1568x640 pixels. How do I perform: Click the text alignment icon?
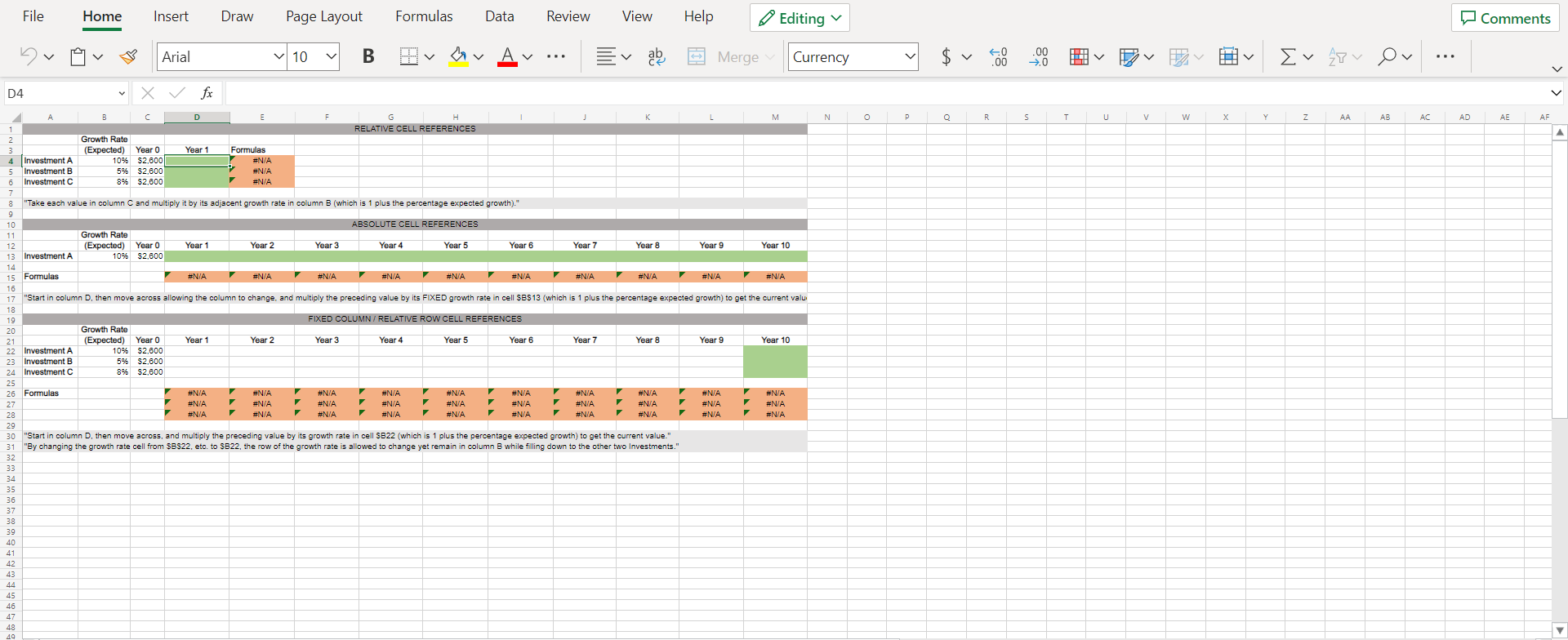[605, 56]
